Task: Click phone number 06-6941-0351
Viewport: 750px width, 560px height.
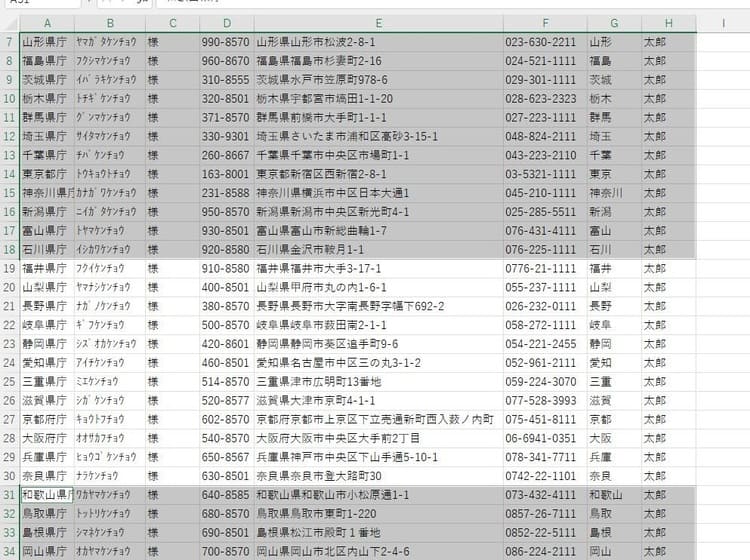Action: [545, 439]
